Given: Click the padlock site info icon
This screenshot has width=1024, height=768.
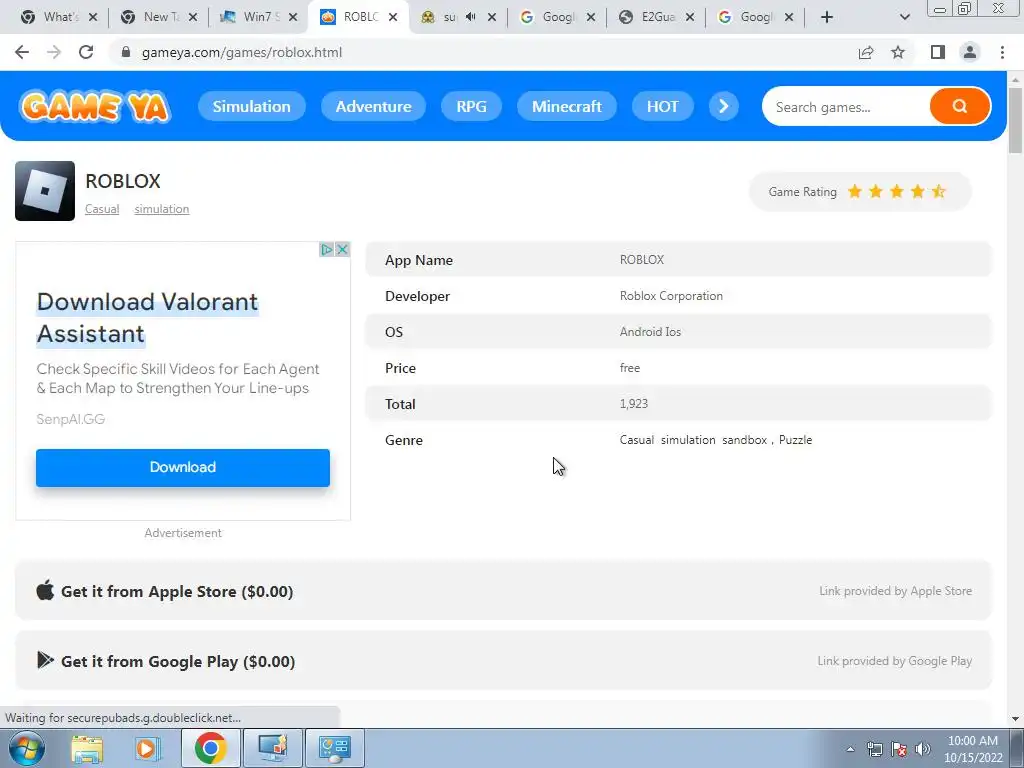Looking at the screenshot, I should point(126,52).
